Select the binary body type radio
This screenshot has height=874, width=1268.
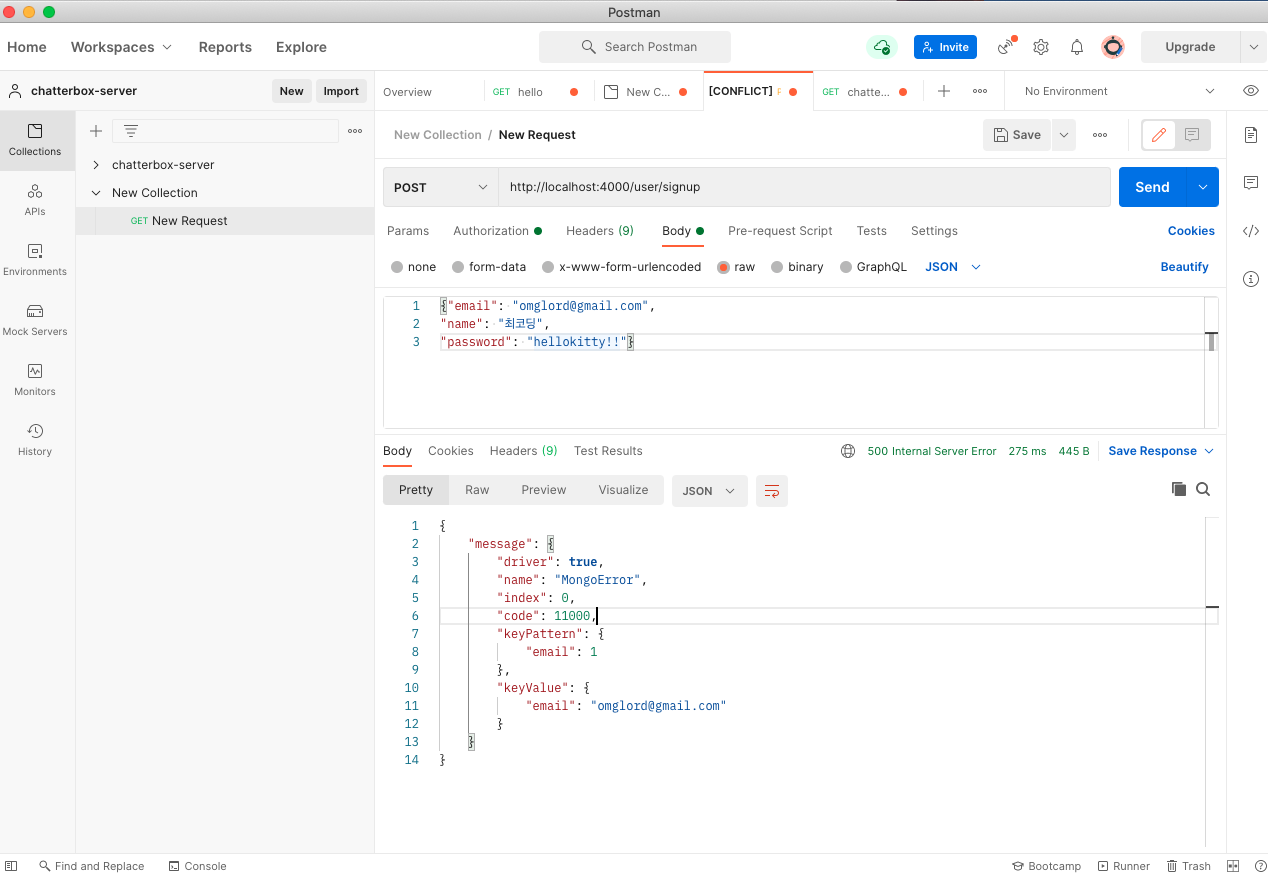tap(777, 267)
